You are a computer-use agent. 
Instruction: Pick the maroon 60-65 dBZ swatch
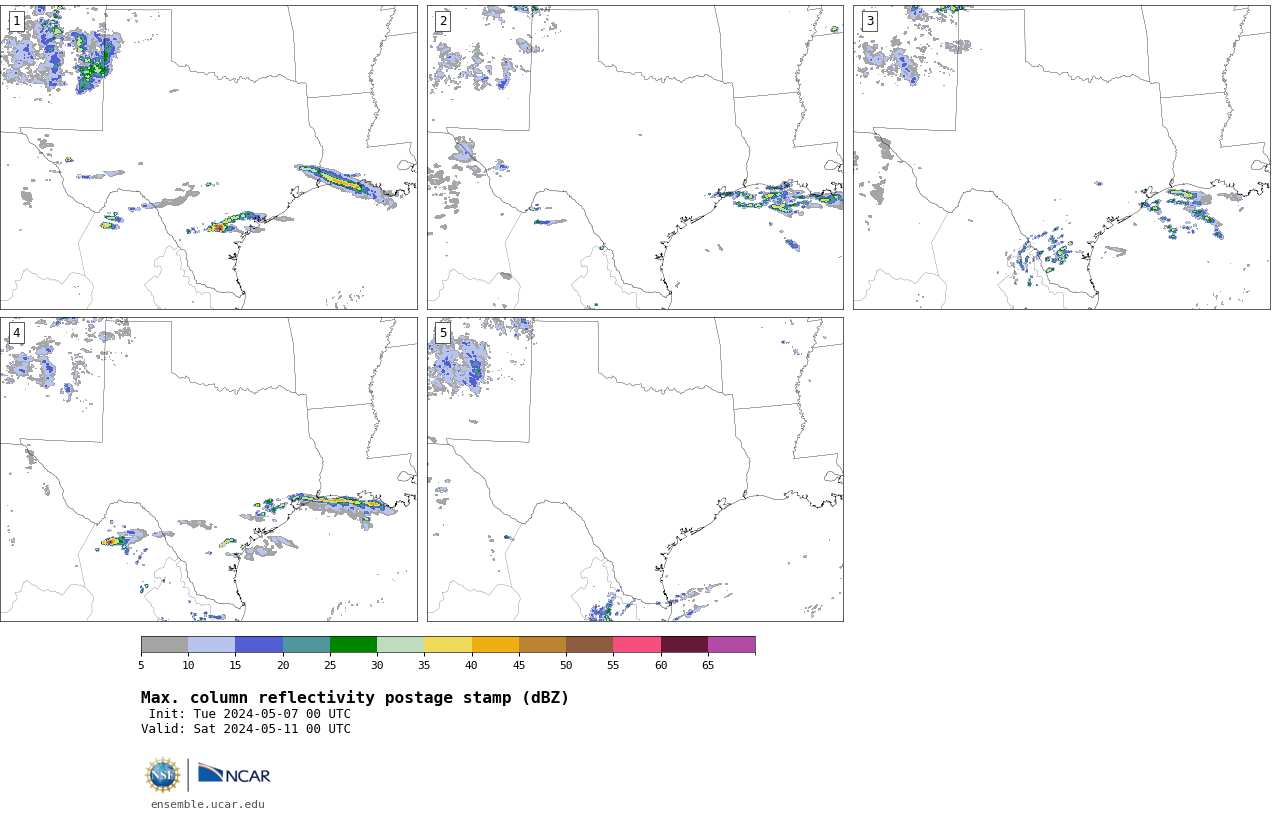[x=684, y=644]
